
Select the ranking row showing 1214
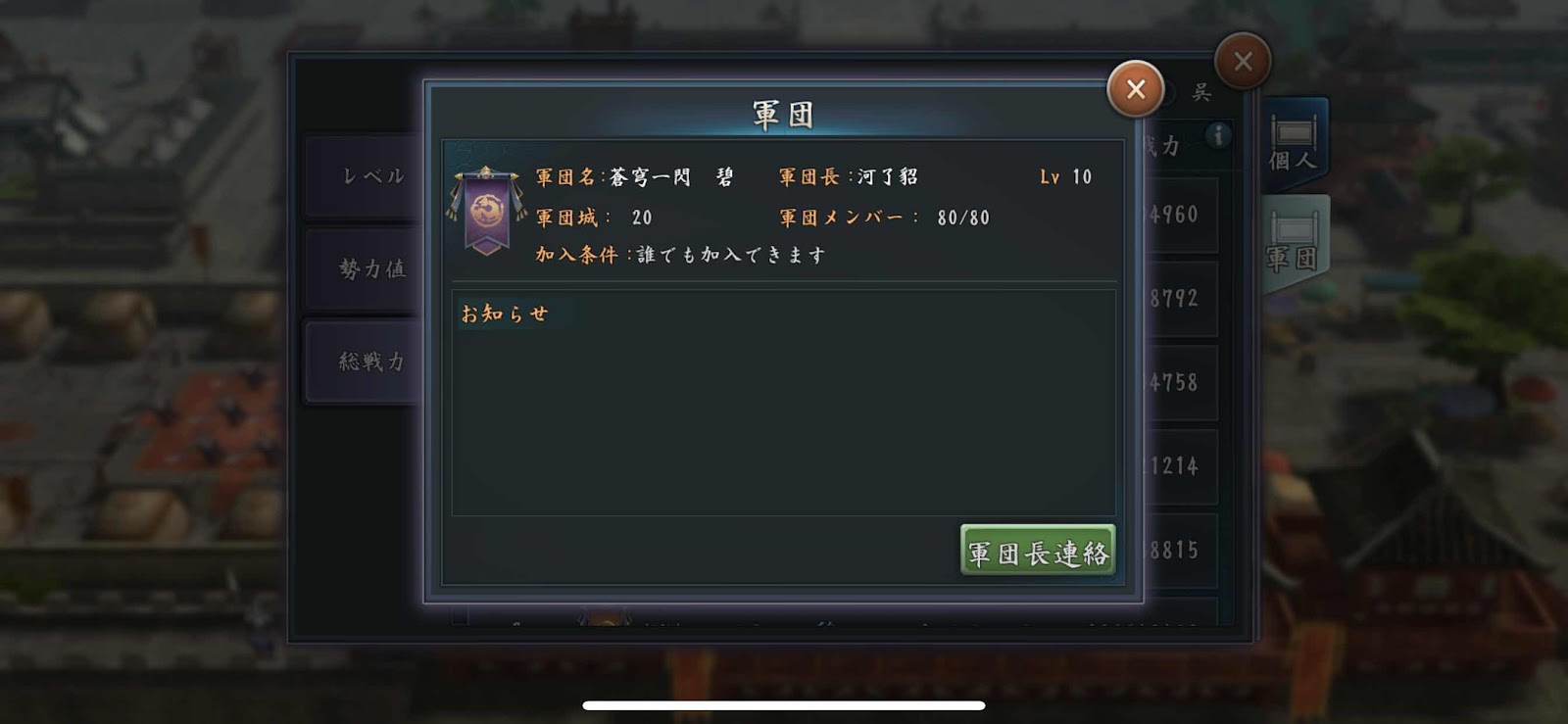(x=1181, y=466)
